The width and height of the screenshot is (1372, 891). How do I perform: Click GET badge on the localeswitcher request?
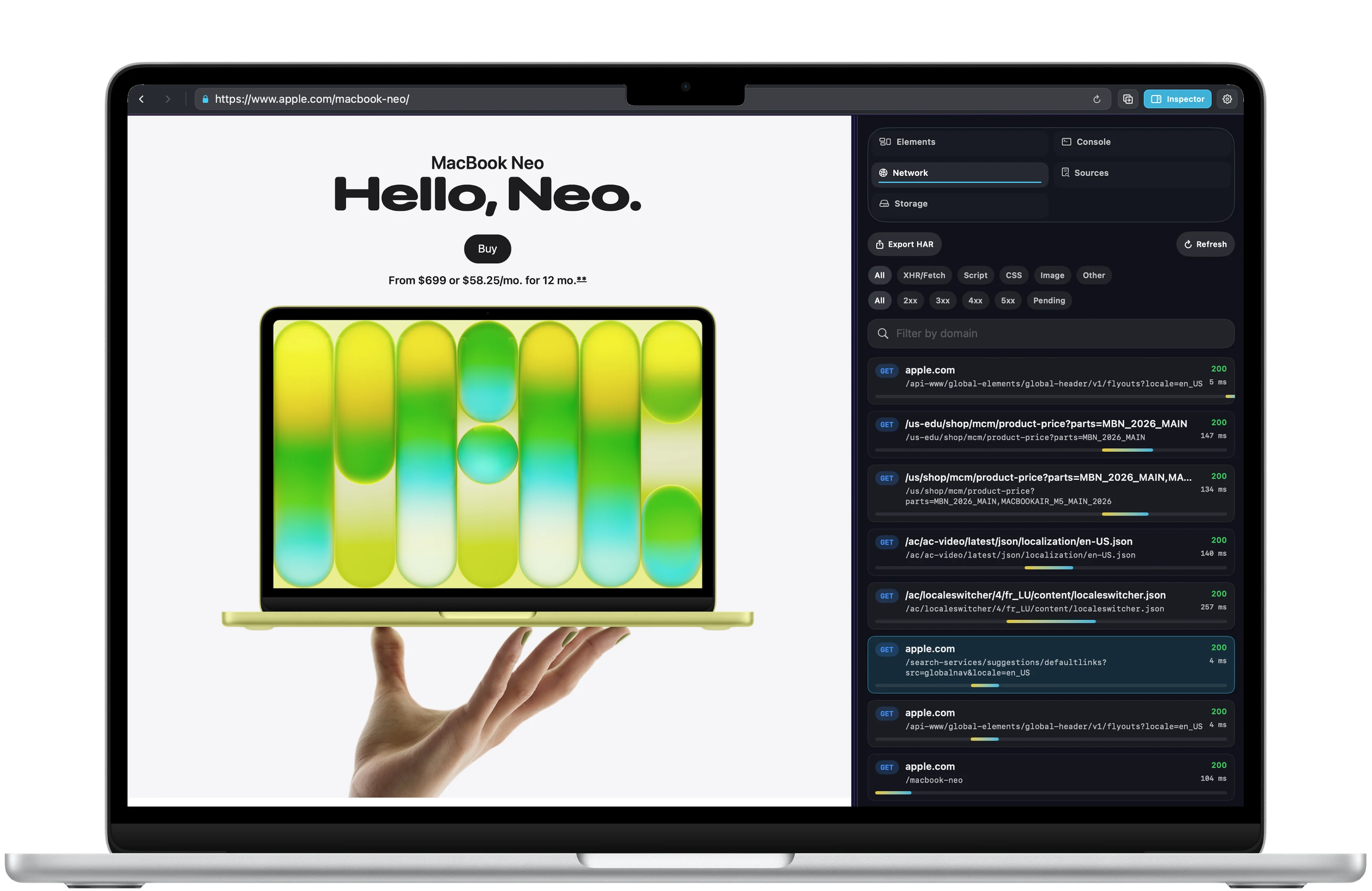coord(886,596)
